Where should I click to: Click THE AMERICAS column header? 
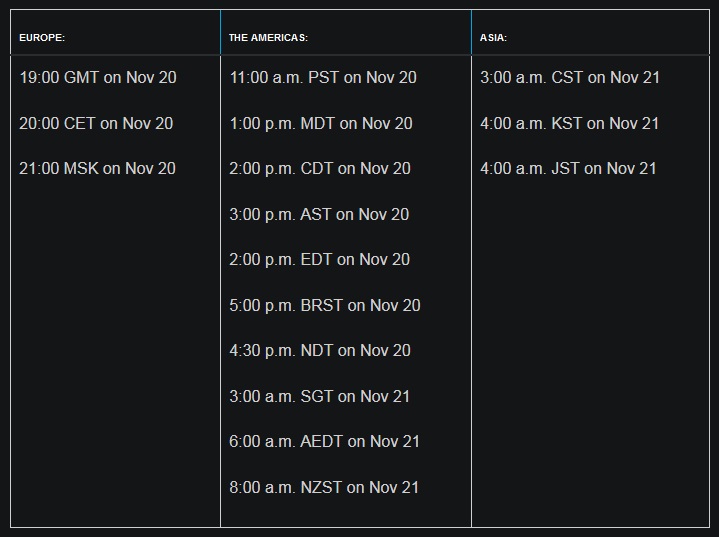pyautogui.click(x=268, y=38)
